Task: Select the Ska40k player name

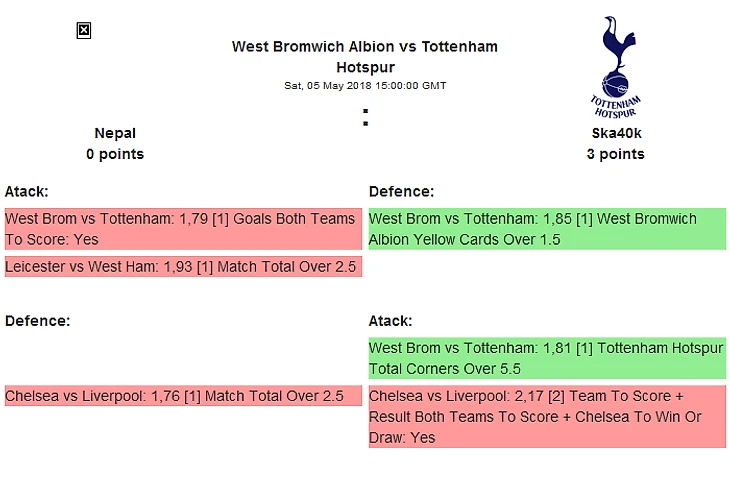Action: (615, 133)
